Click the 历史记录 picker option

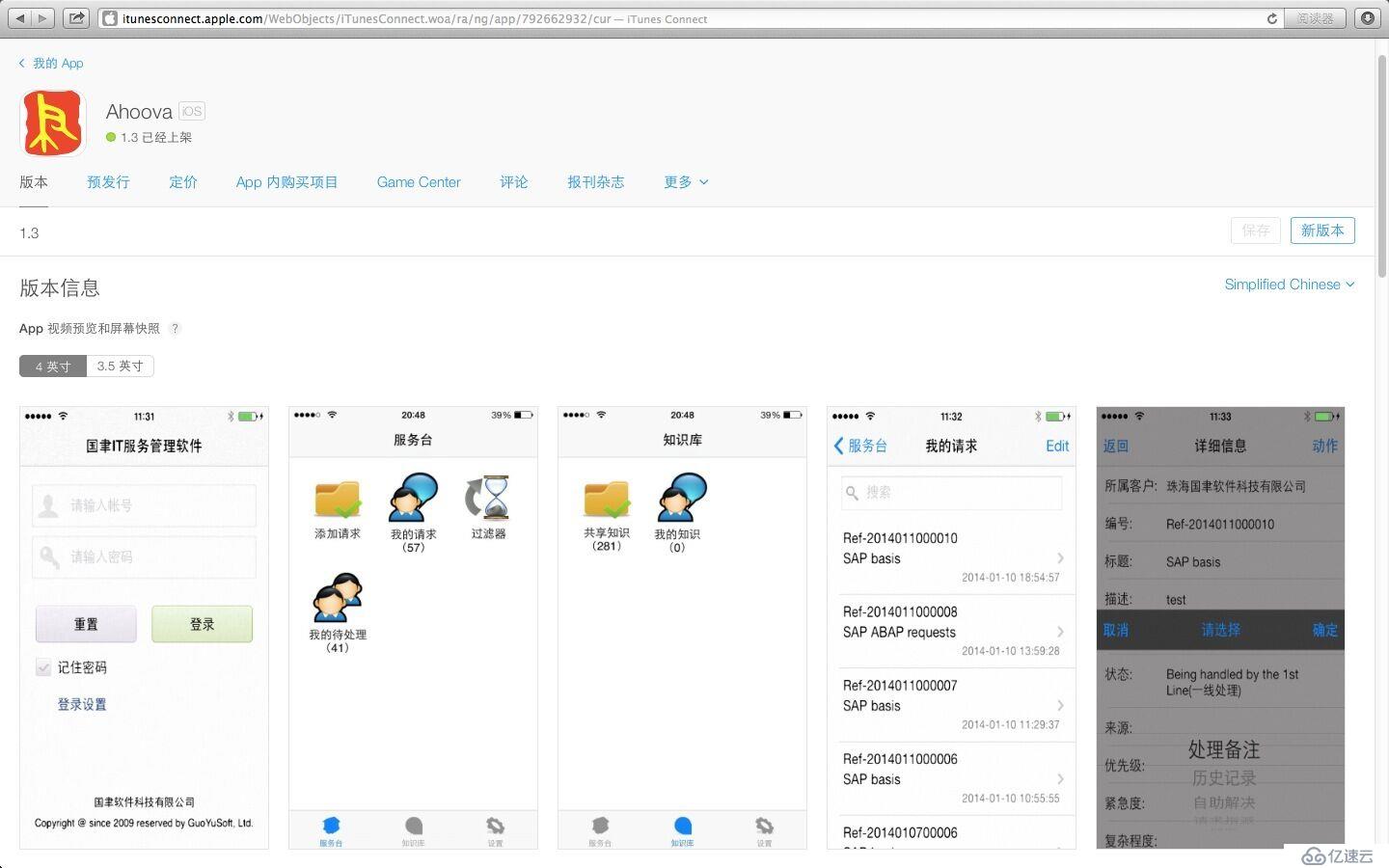pyautogui.click(x=1223, y=777)
